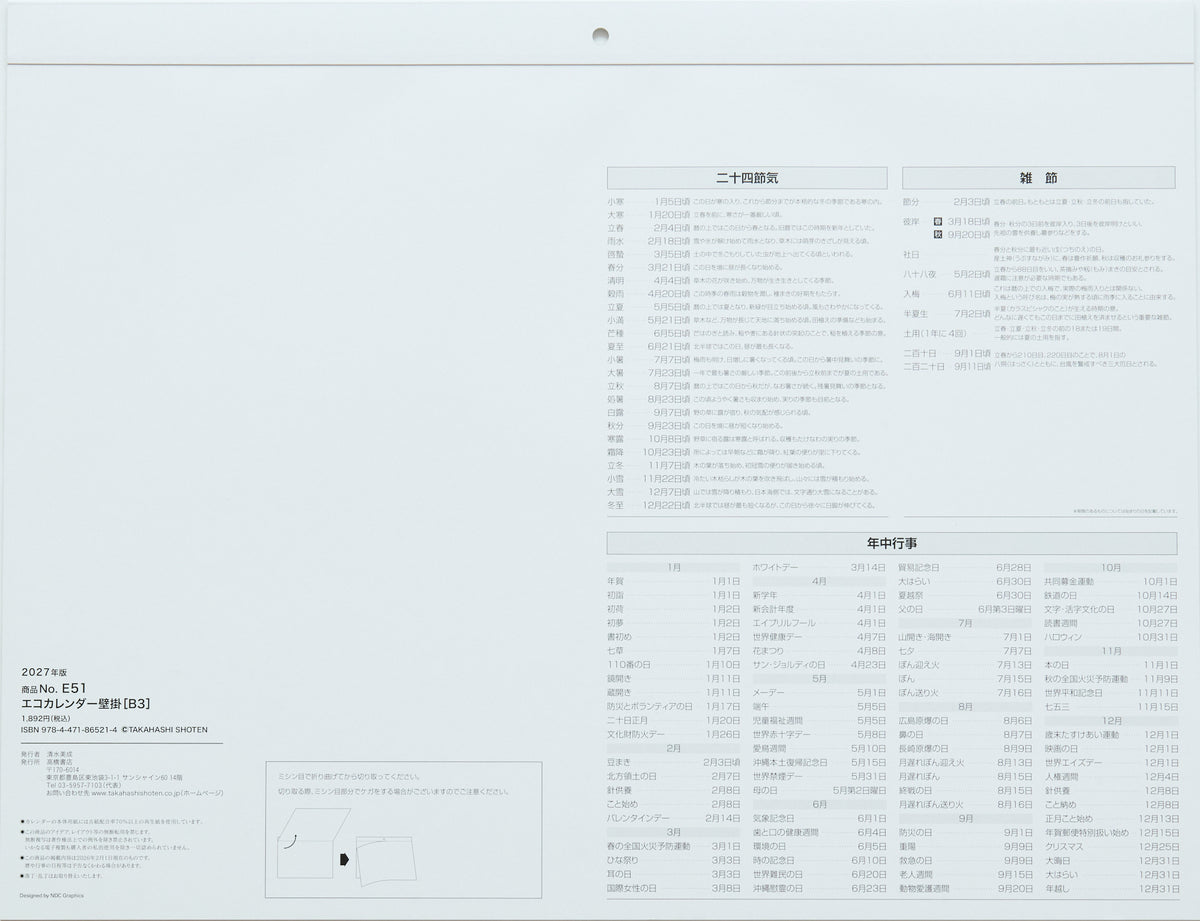Click the ホワイトデー event row

click(819, 567)
